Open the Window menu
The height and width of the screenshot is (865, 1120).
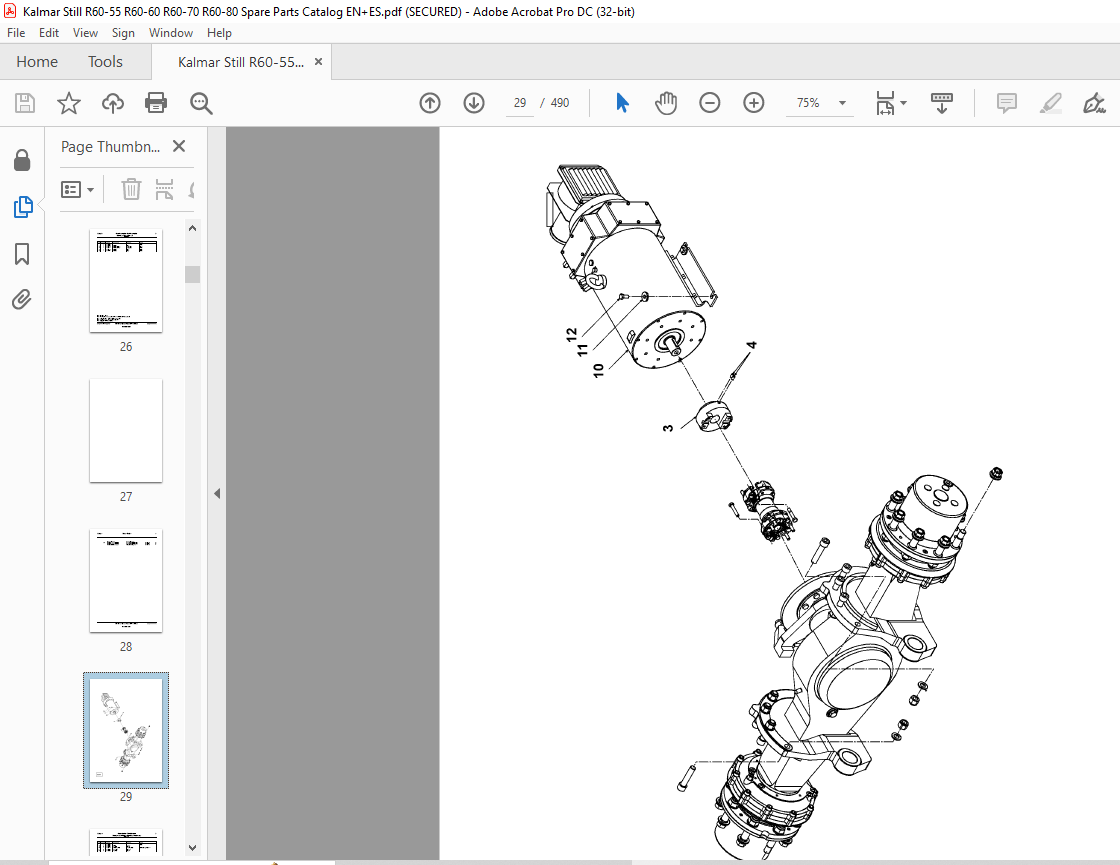(171, 33)
